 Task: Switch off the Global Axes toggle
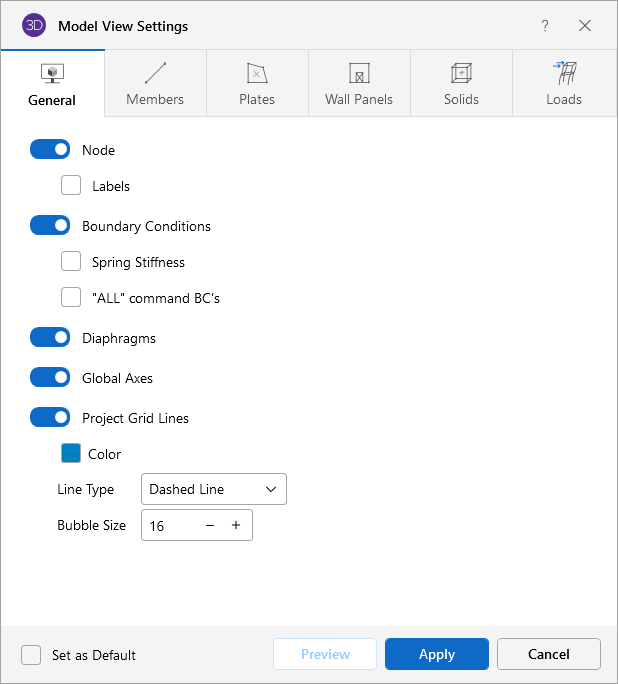pyautogui.click(x=50, y=377)
